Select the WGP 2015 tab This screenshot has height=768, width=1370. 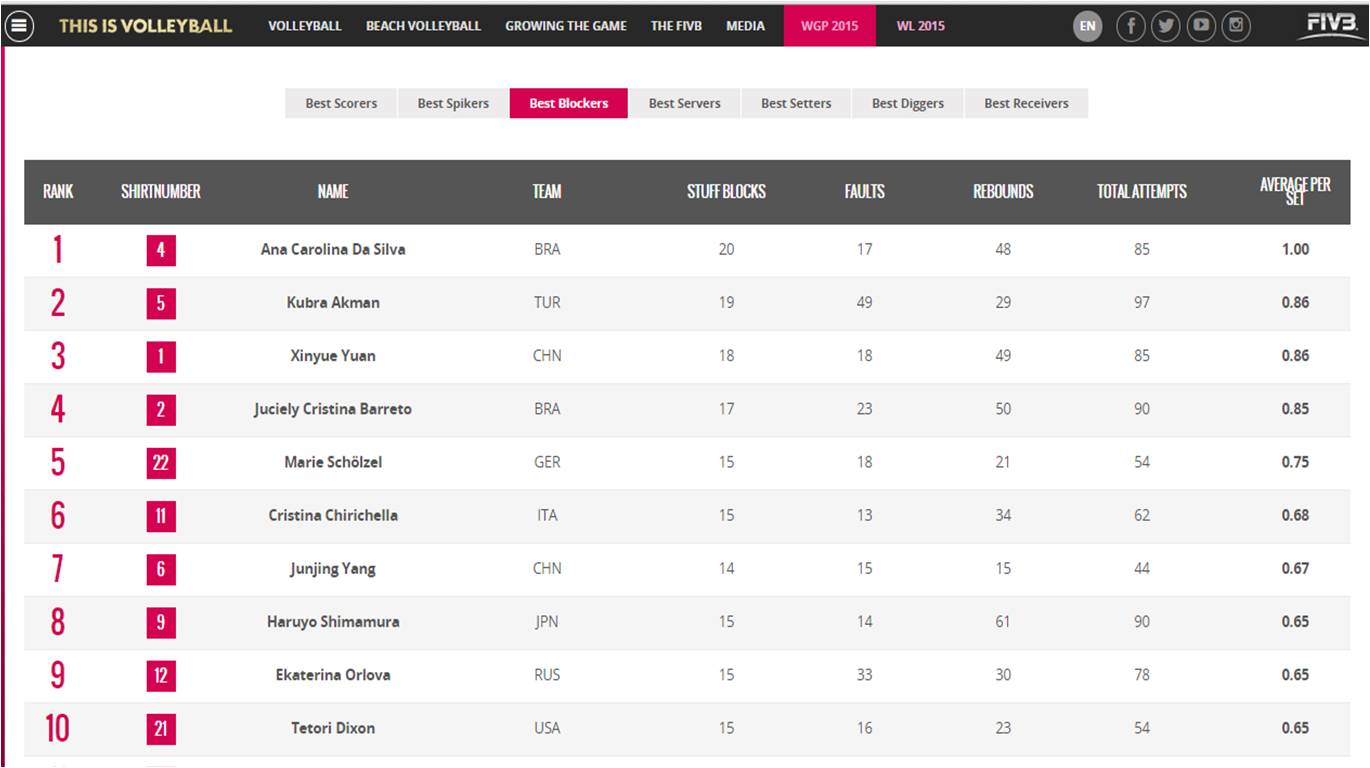pyautogui.click(x=829, y=26)
